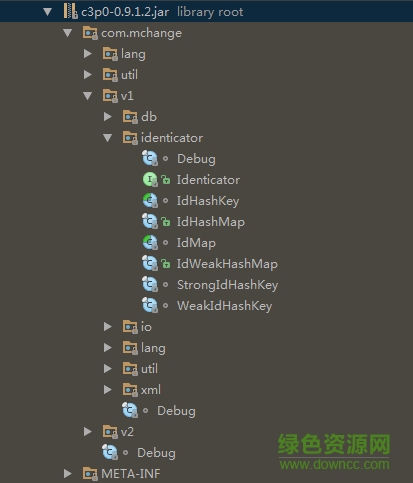
Task: Collapse the identicator package arrow
Action: tap(108, 138)
